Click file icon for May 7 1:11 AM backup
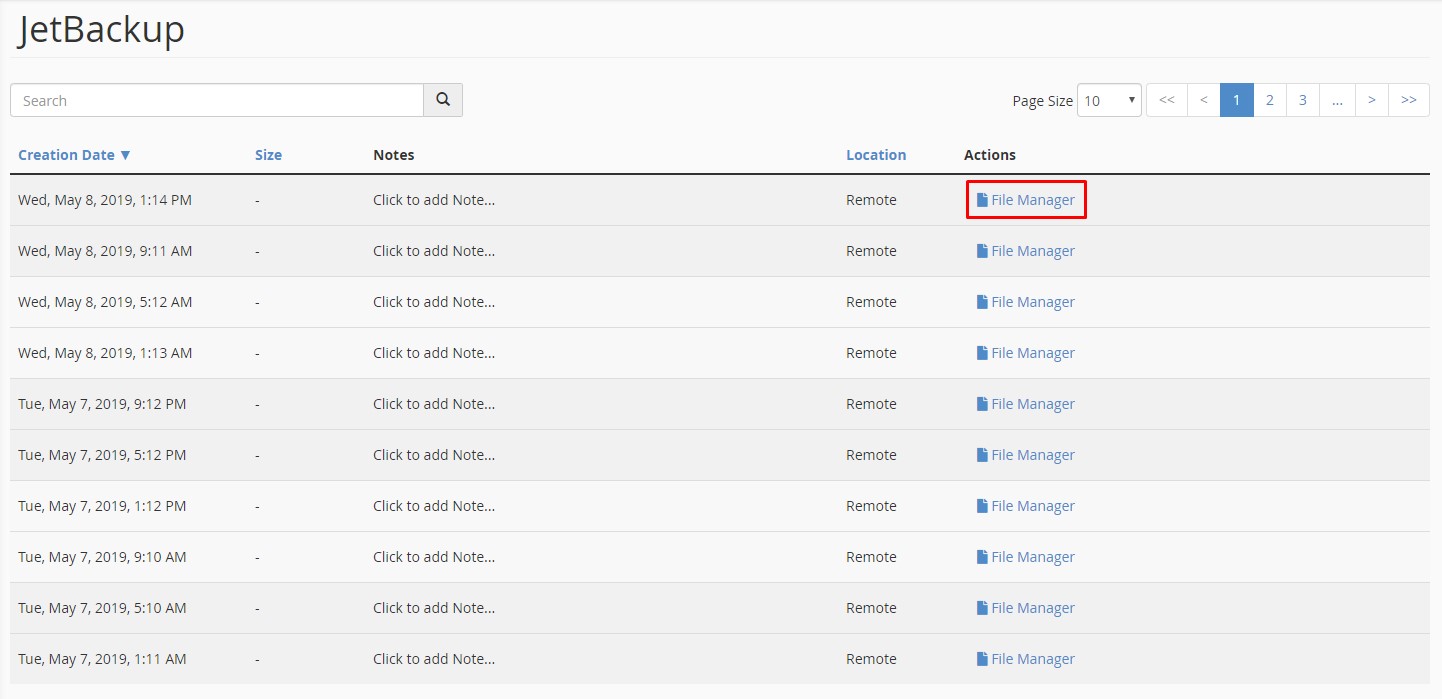1442x699 pixels. (x=982, y=659)
